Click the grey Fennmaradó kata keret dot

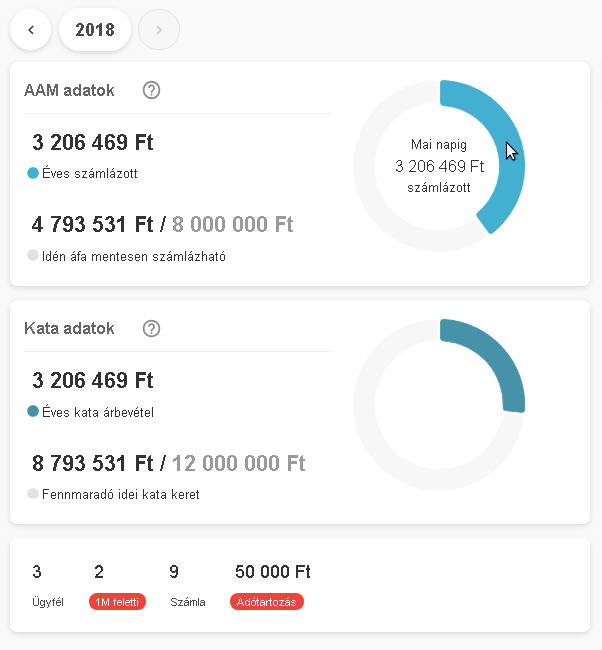click(x=33, y=494)
